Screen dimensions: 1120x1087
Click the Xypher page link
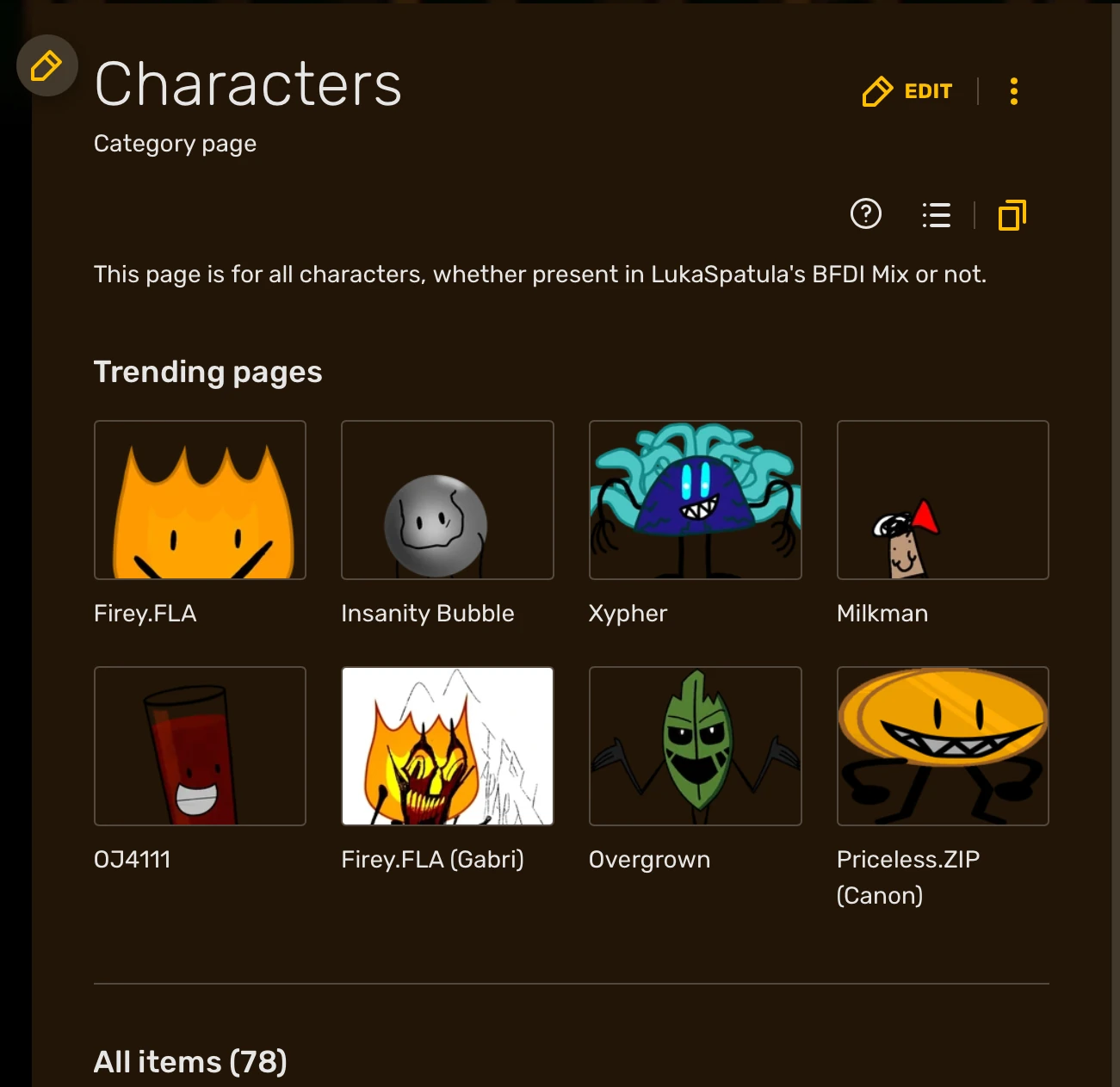tap(628, 615)
